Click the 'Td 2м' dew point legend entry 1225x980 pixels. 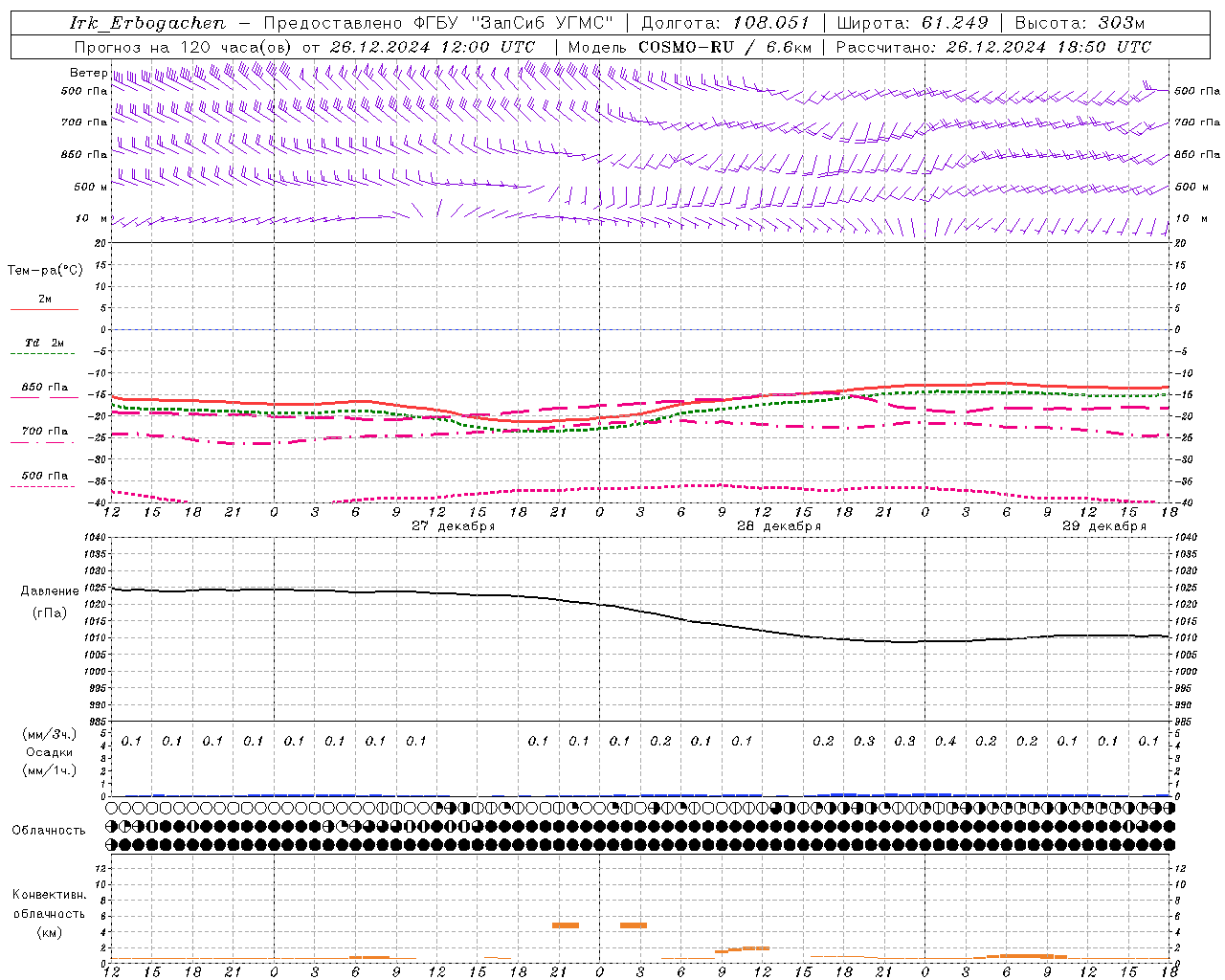pos(45,343)
